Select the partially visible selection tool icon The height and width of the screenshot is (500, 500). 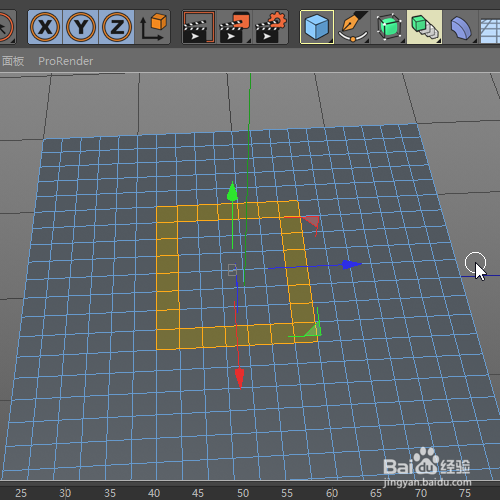point(6,27)
